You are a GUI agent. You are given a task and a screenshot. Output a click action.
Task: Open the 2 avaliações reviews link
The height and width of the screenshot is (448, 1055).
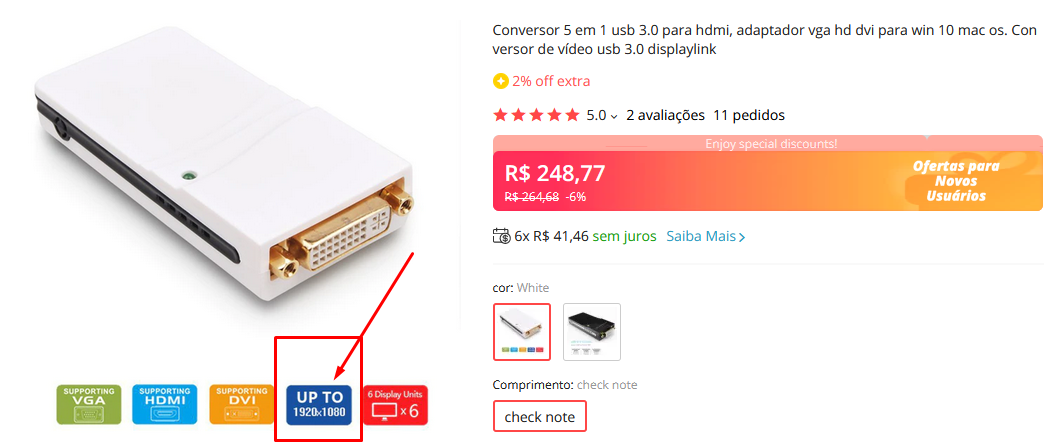(x=665, y=115)
